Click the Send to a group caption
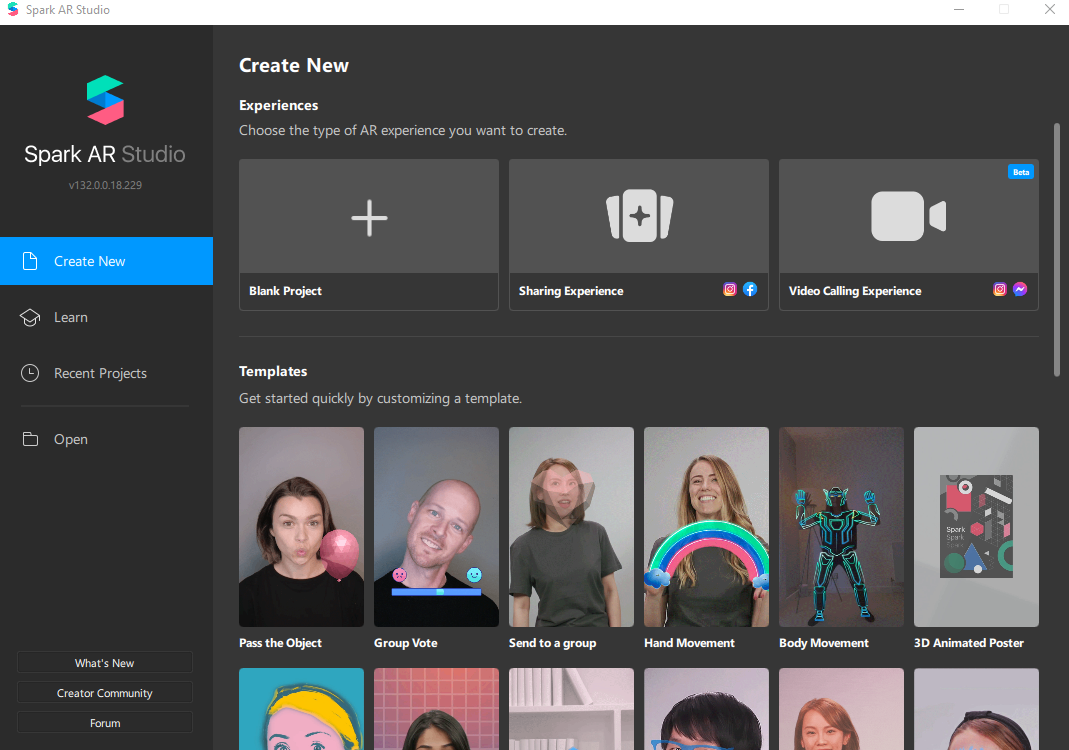This screenshot has width=1069, height=750. pos(552,643)
